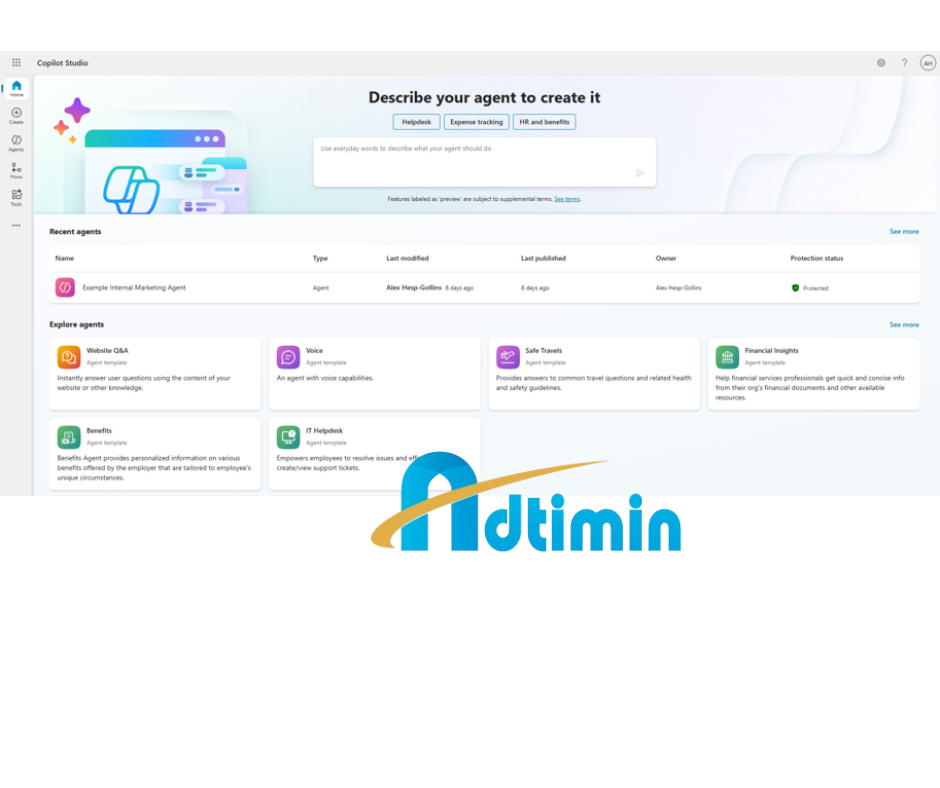Open the Create page from sidebar
The height and width of the screenshot is (788, 940).
click(x=16, y=115)
